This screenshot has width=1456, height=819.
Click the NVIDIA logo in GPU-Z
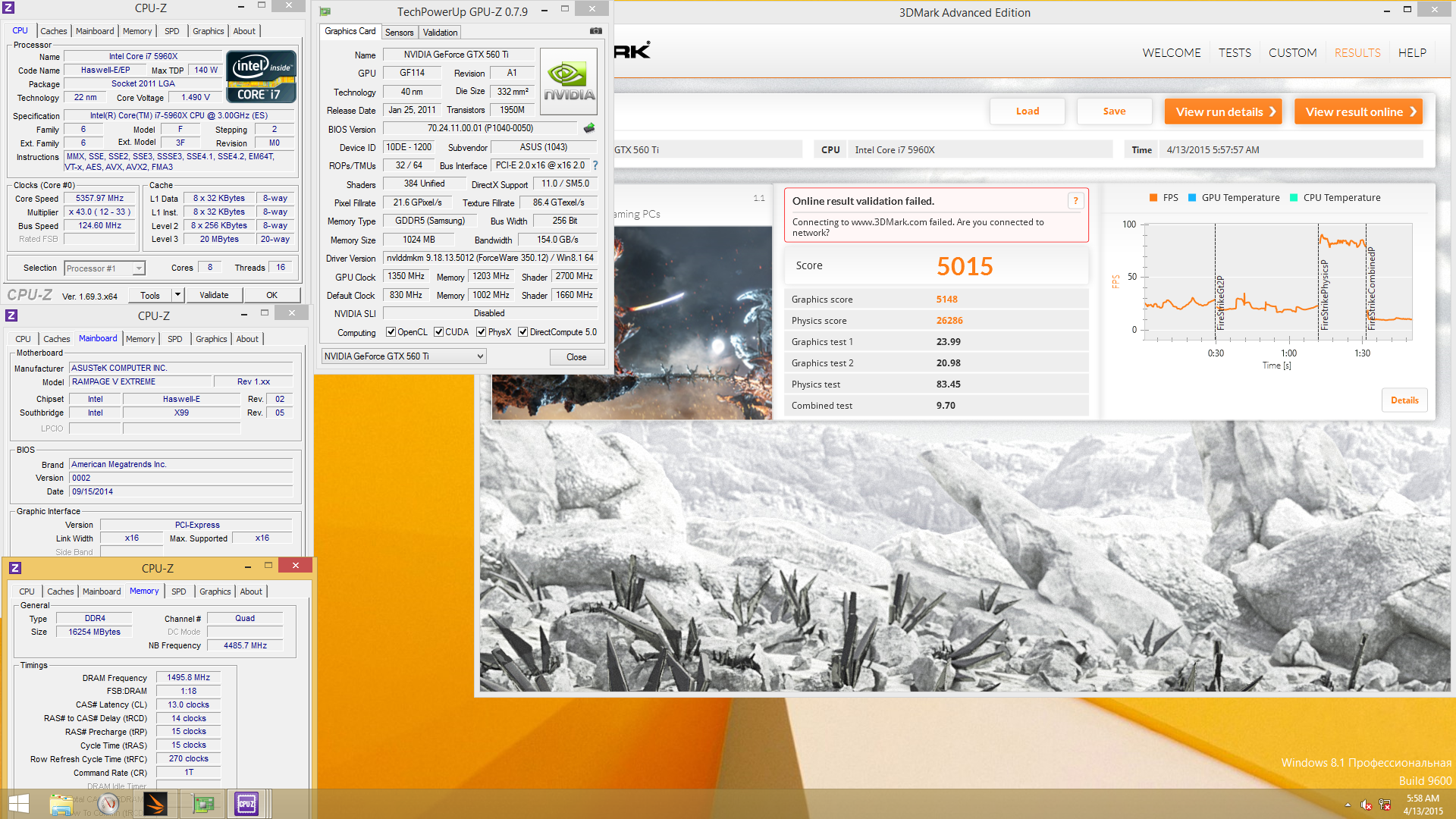[569, 81]
